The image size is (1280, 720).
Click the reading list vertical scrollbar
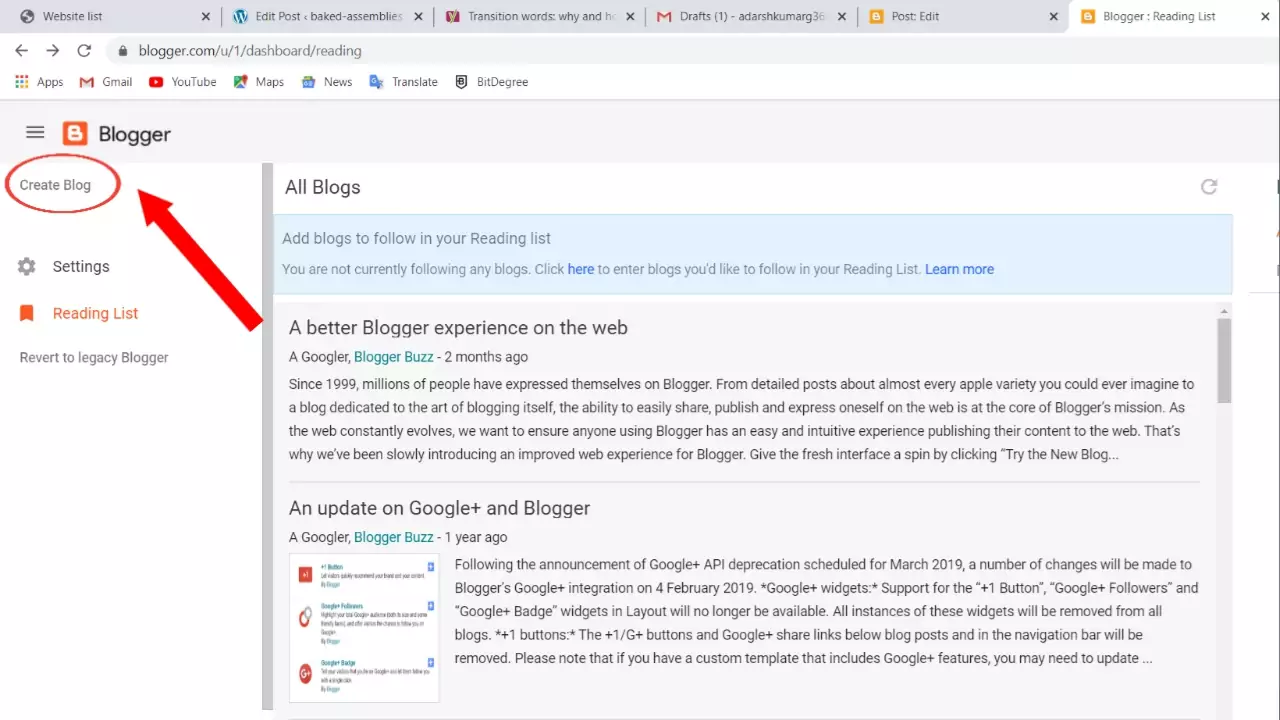[1224, 360]
